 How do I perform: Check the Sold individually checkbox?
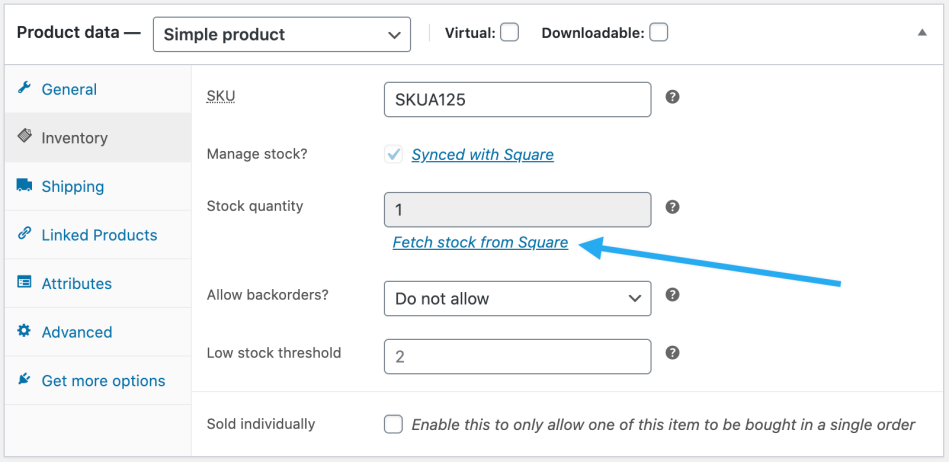tap(394, 424)
